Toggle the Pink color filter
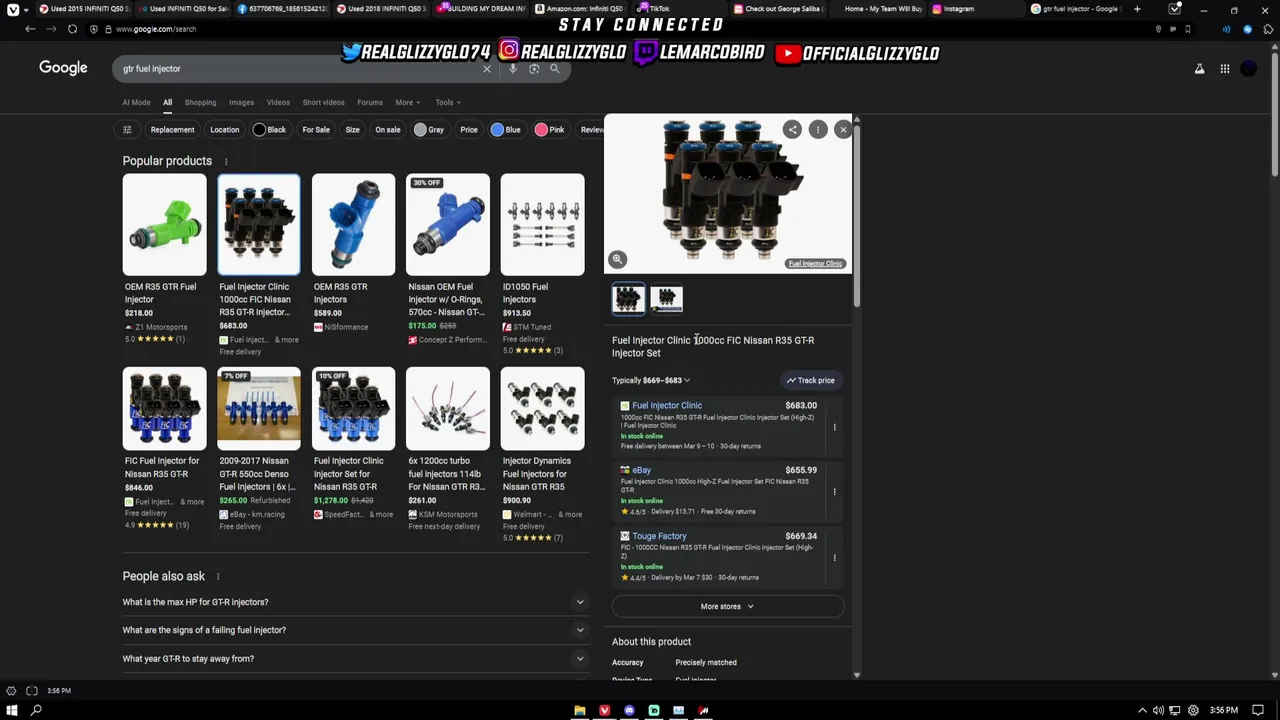 coord(550,129)
